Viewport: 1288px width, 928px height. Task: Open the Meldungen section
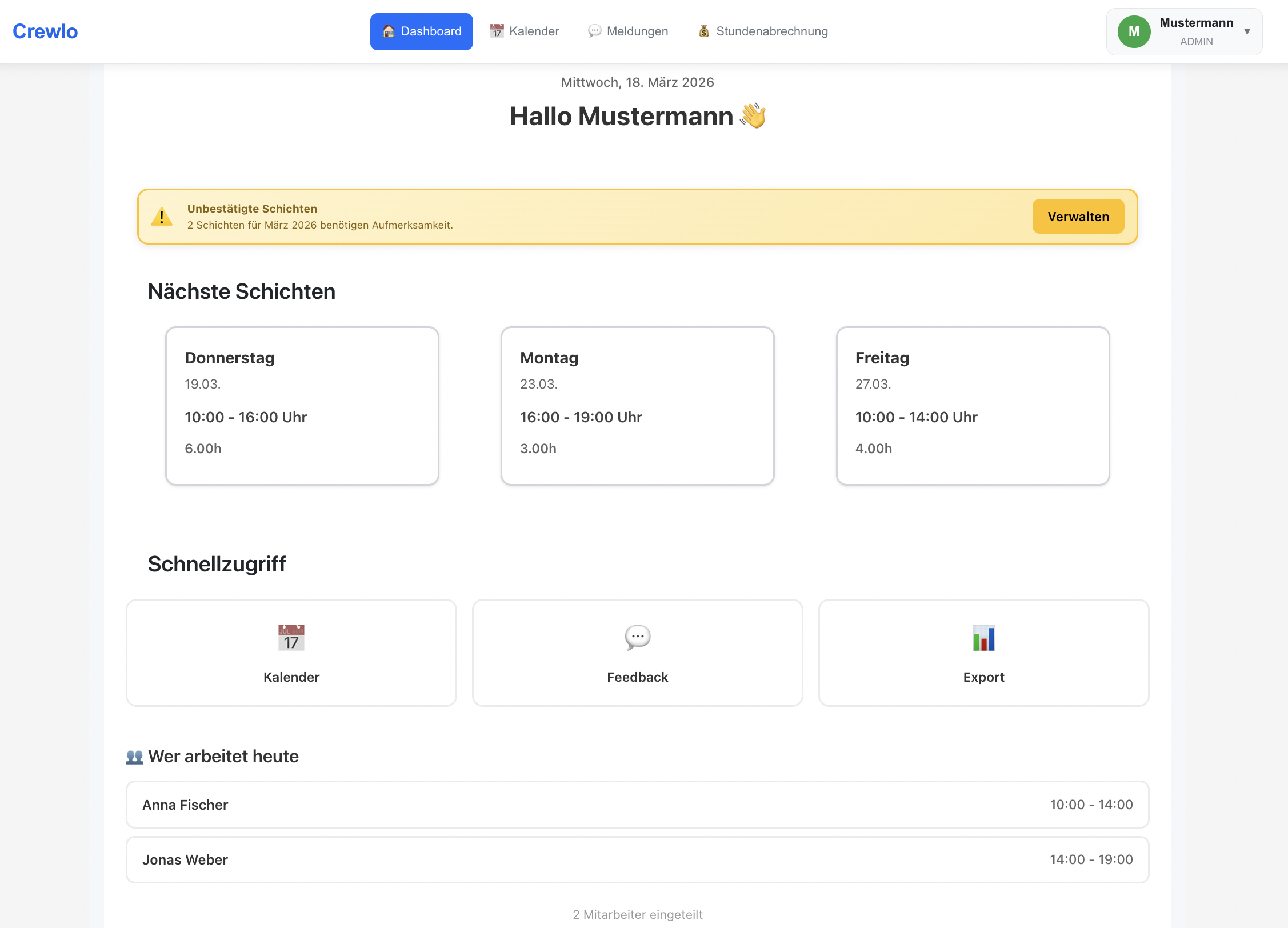pyautogui.click(x=638, y=31)
